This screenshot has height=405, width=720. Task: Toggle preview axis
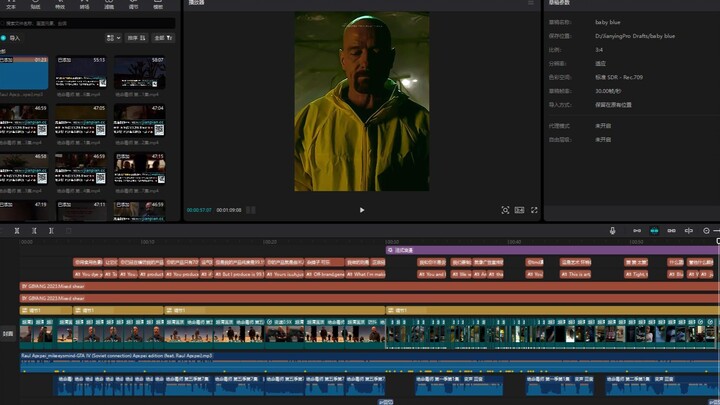tap(689, 231)
